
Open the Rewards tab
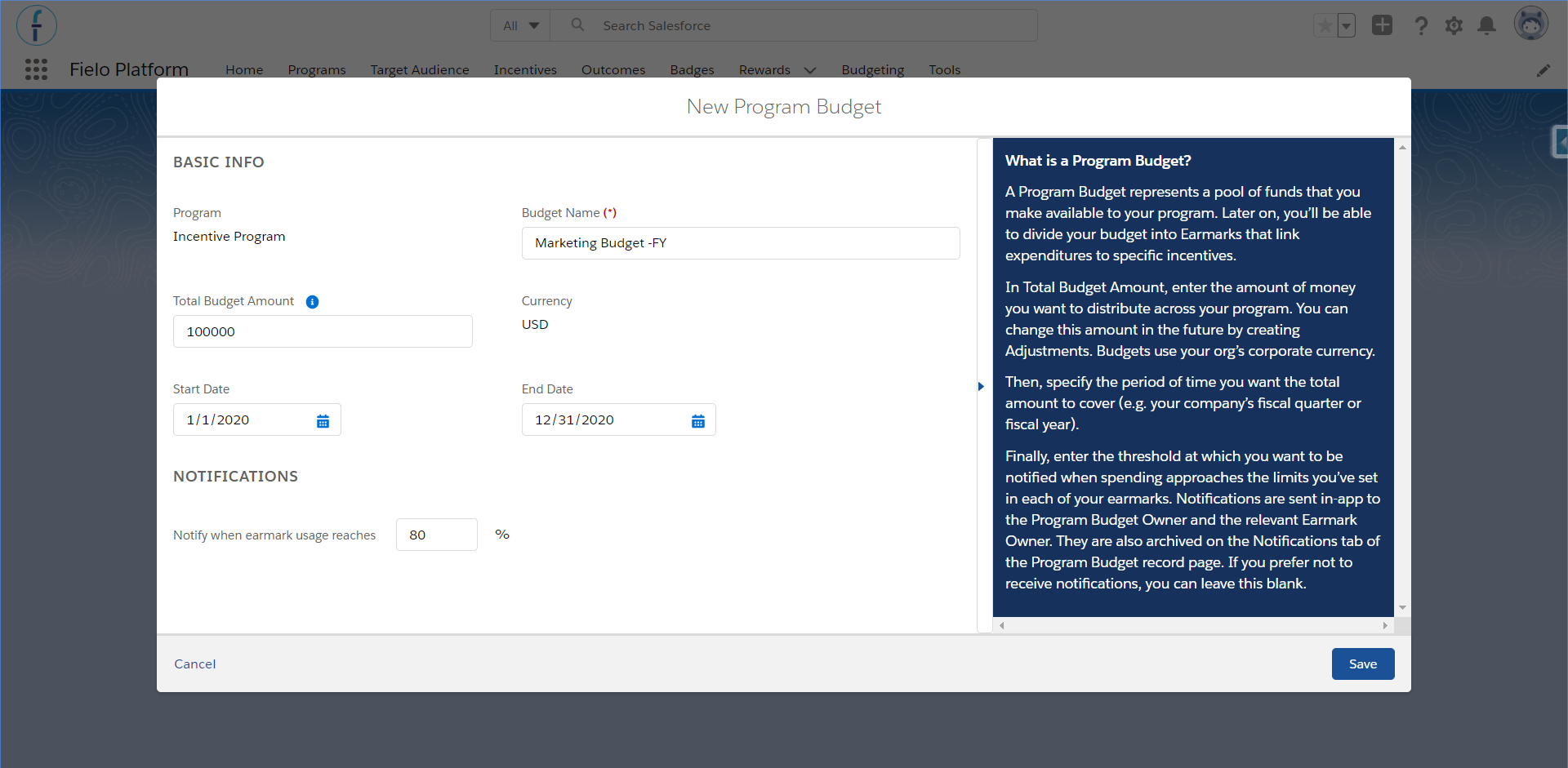click(x=764, y=70)
